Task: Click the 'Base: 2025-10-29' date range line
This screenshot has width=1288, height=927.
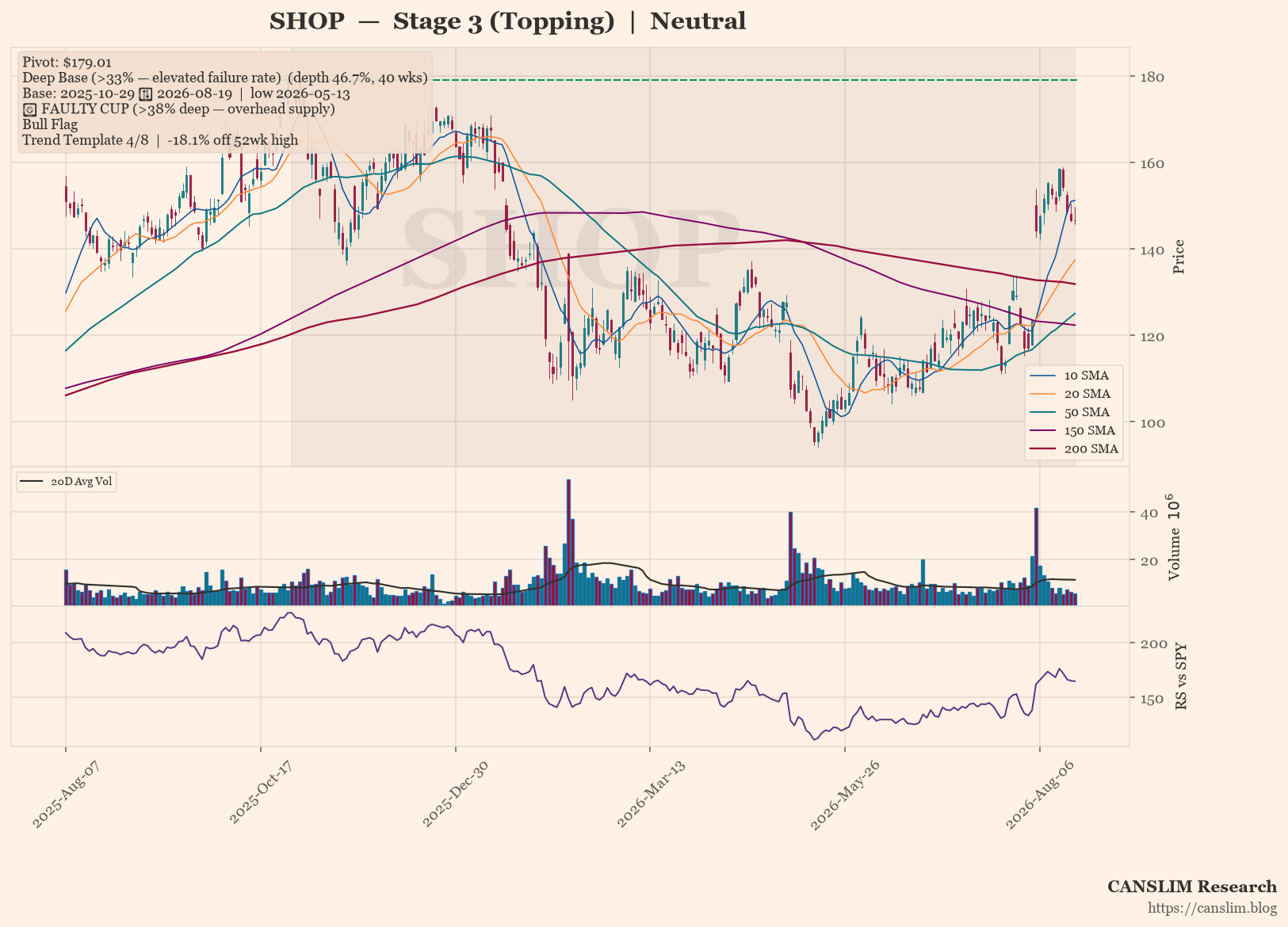Action: pyautogui.click(x=186, y=93)
